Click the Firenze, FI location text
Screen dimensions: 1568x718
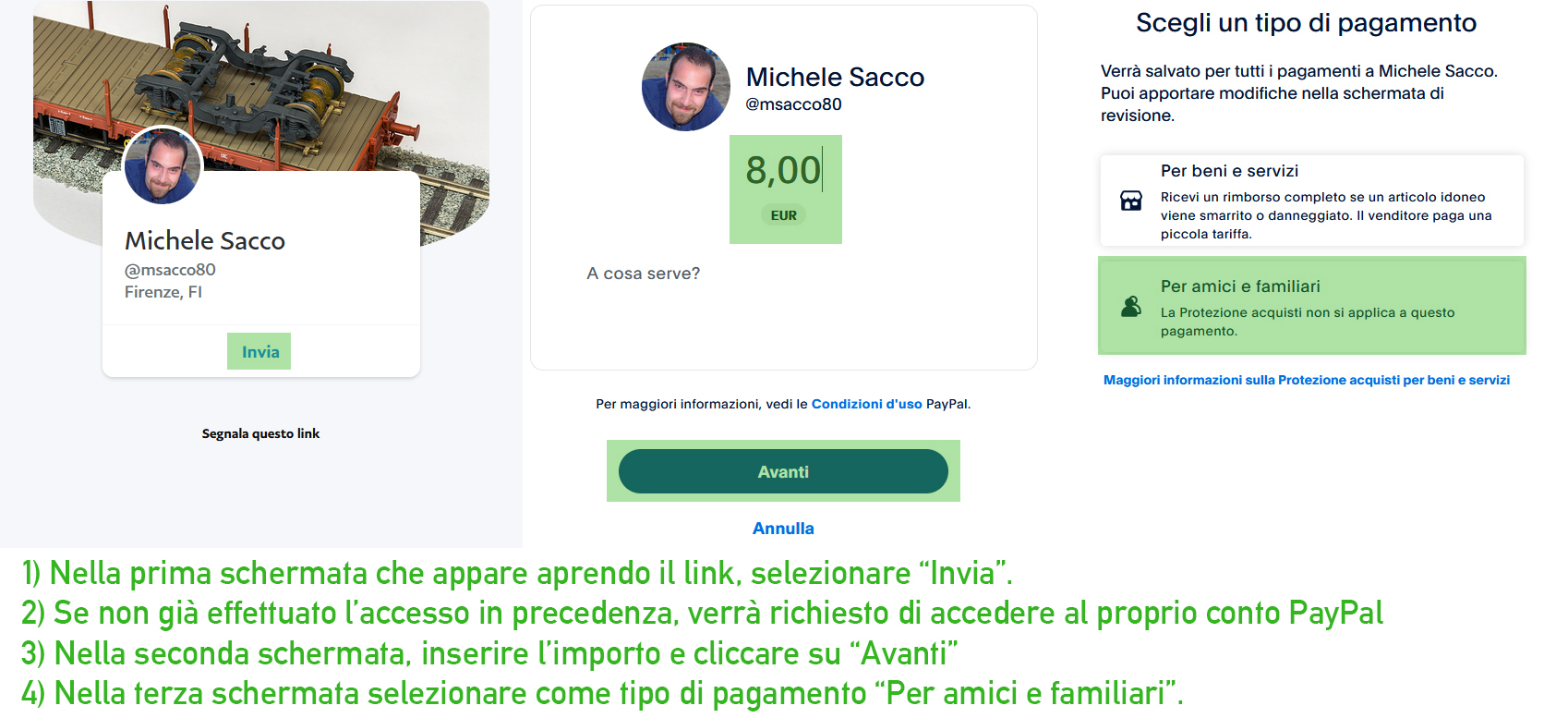[x=163, y=292]
